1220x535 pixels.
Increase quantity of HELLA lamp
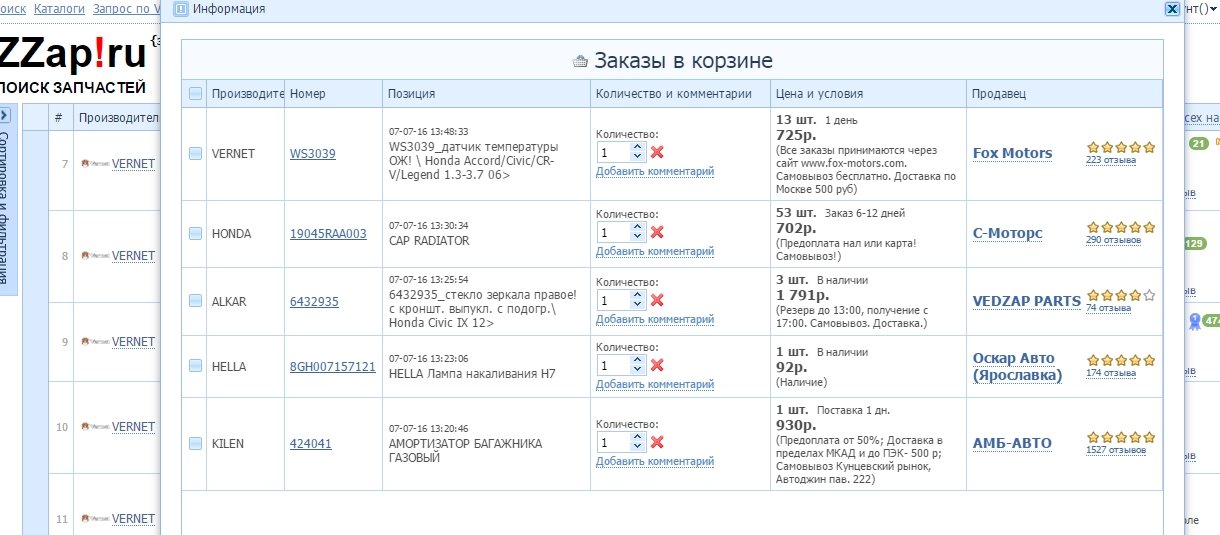(638, 361)
